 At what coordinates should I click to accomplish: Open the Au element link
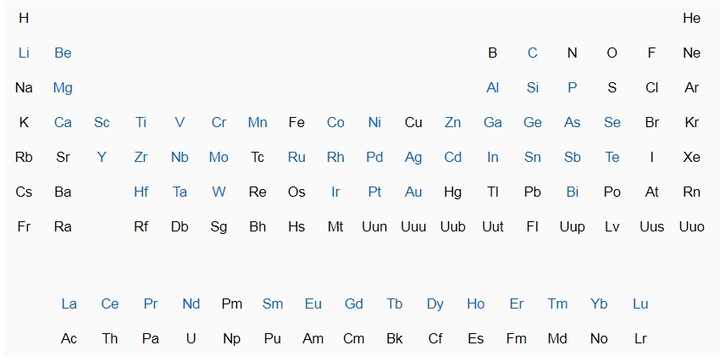pos(413,192)
